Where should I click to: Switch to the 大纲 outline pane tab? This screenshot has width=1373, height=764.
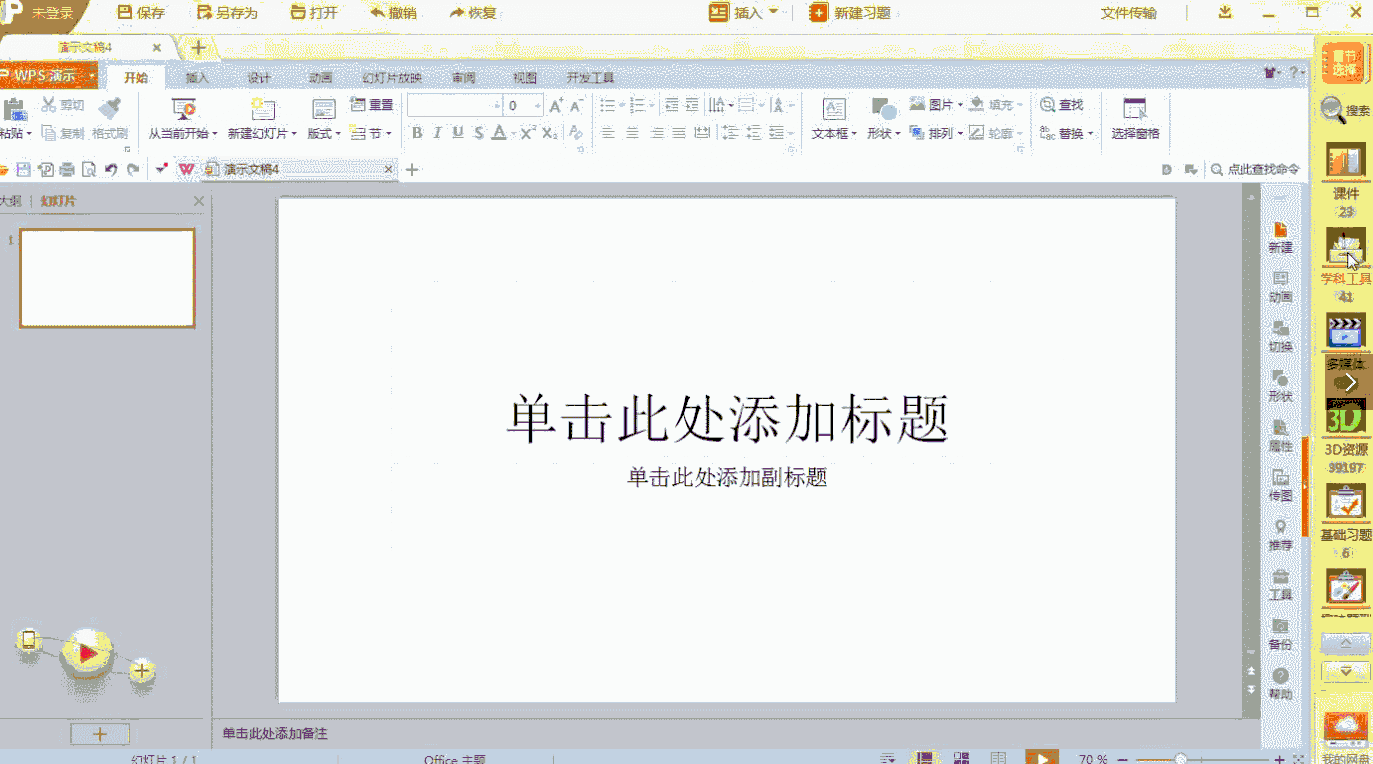[x=10, y=201]
